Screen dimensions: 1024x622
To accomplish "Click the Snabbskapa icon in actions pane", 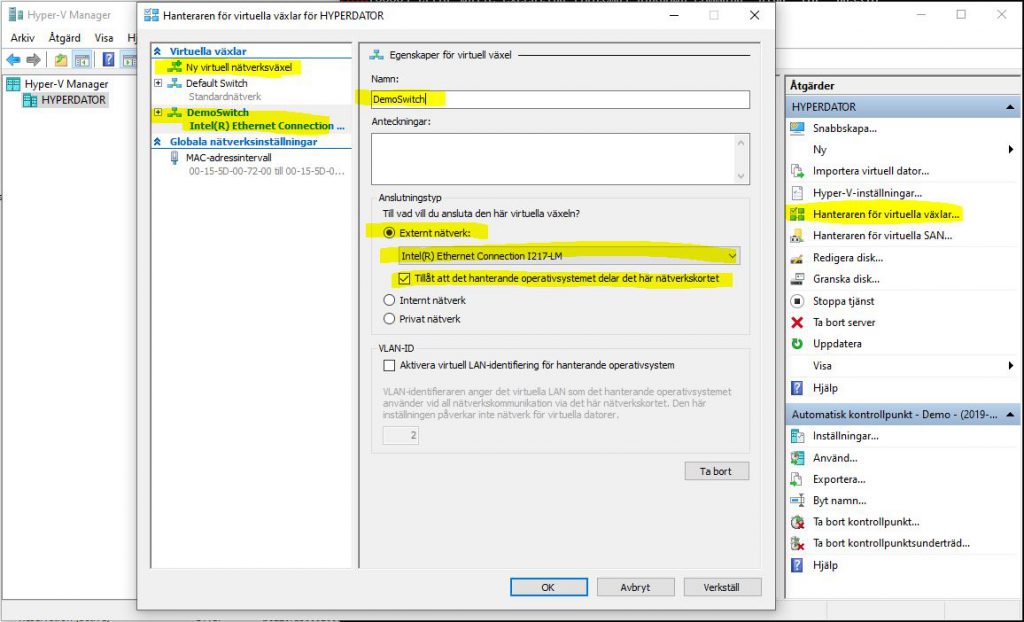I will click(797, 128).
